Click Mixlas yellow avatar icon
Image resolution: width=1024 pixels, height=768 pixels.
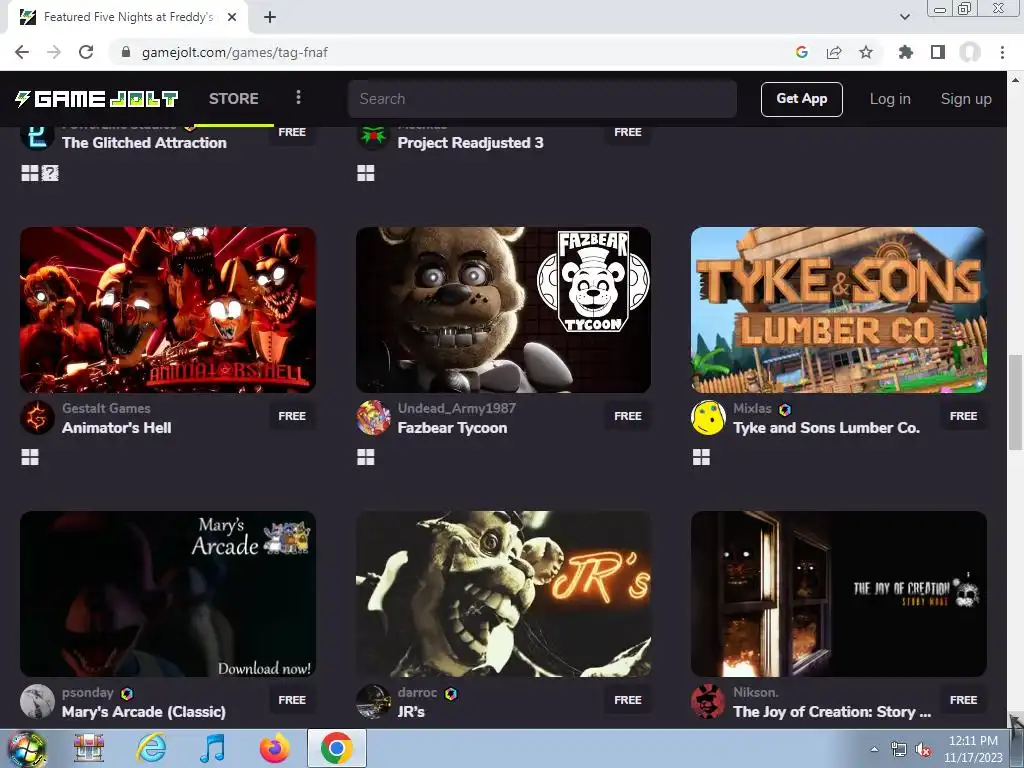click(708, 418)
